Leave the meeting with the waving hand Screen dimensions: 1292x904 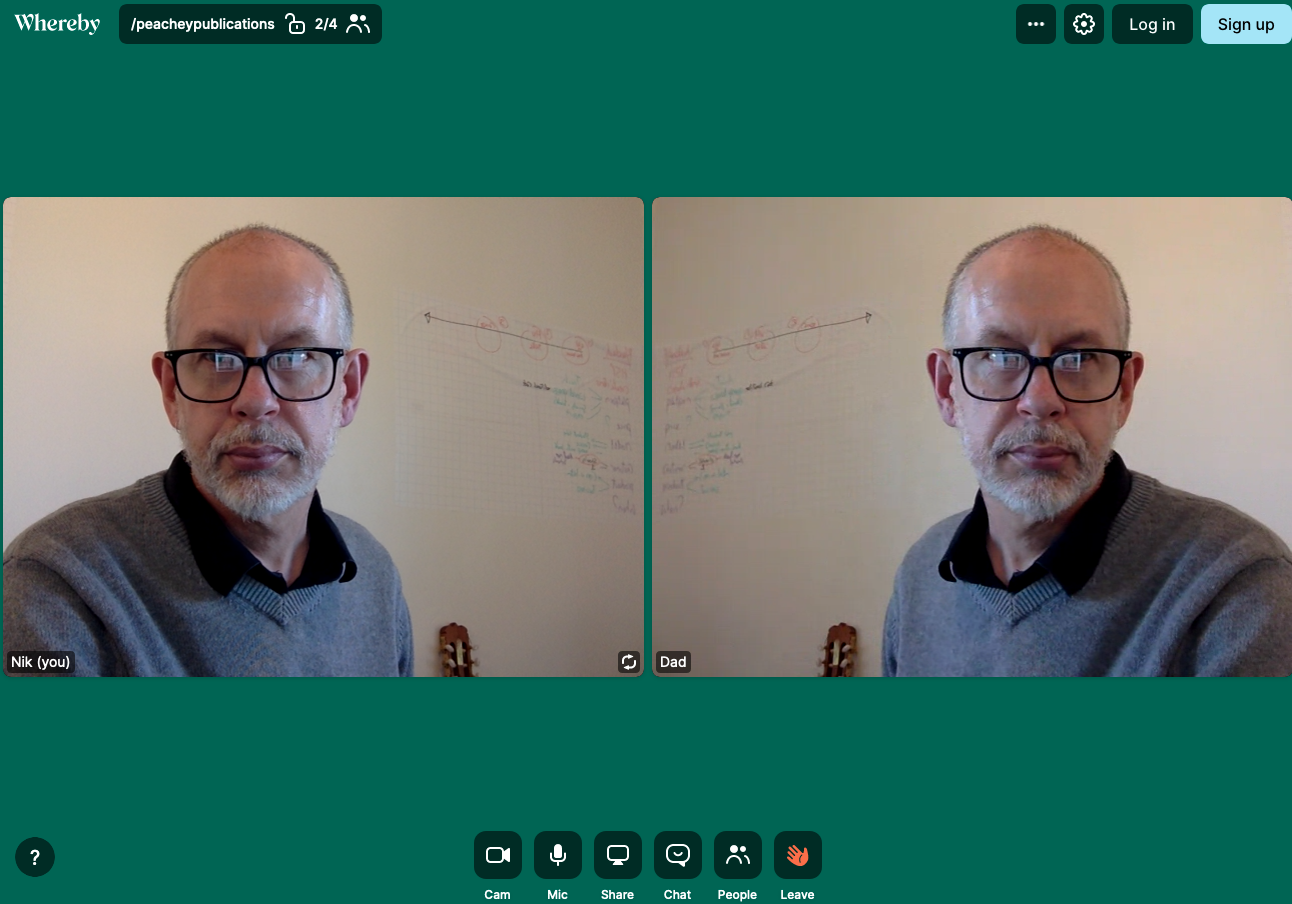pyautogui.click(x=797, y=855)
